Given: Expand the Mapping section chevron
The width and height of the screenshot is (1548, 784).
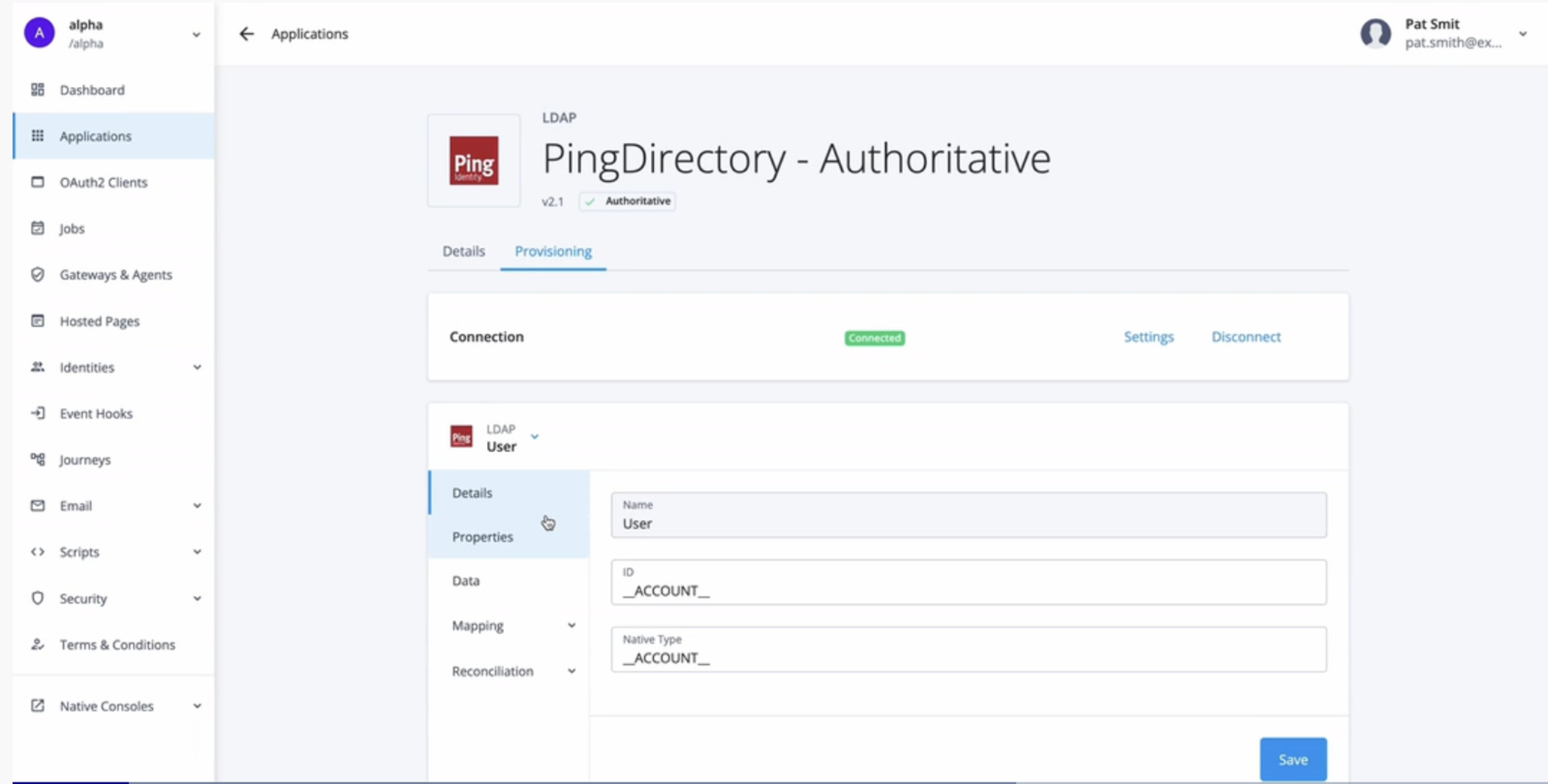Looking at the screenshot, I should (x=572, y=624).
